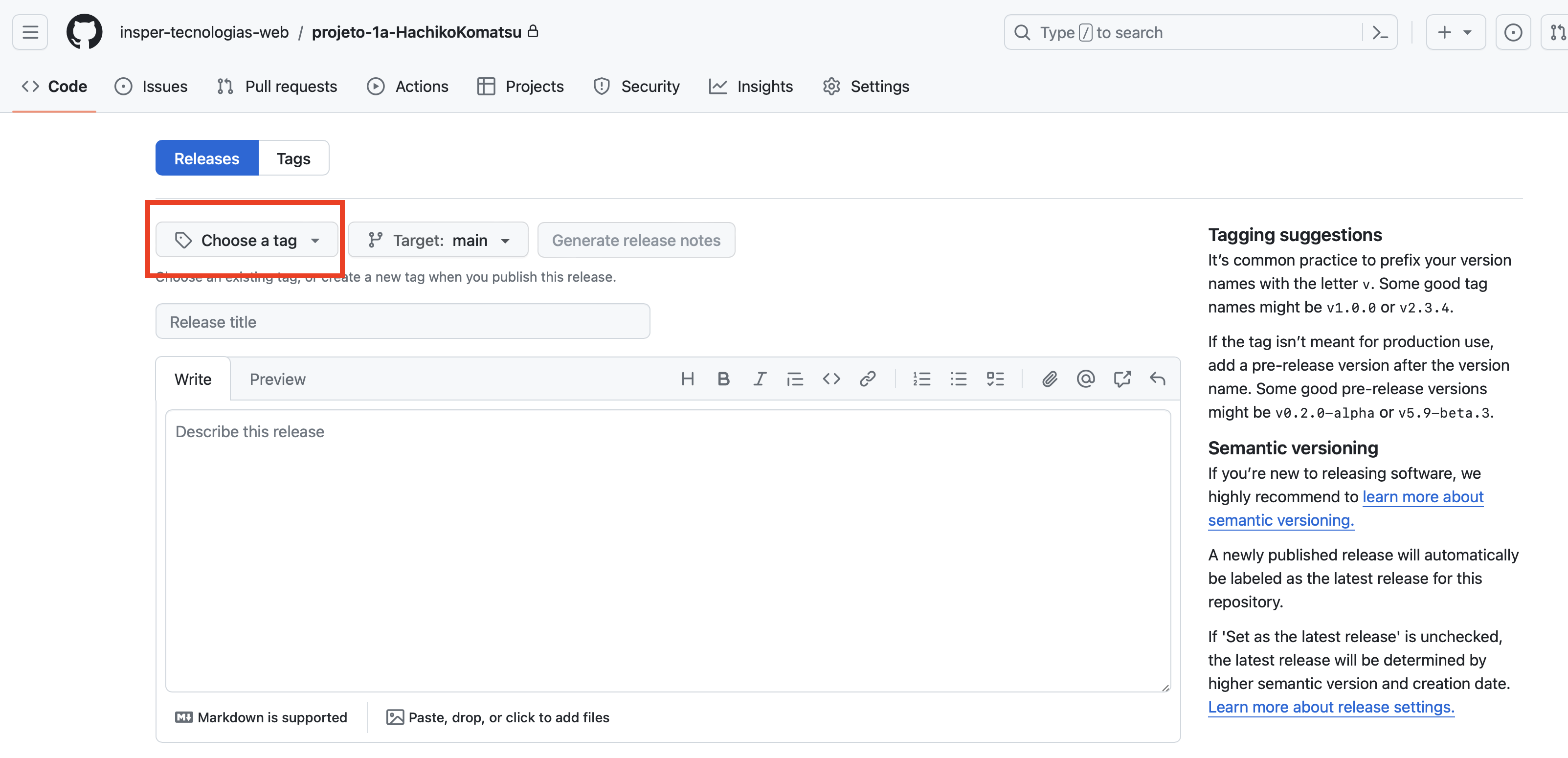1568x758 pixels.
Task: Switch to the Preview tab
Action: [x=277, y=379]
